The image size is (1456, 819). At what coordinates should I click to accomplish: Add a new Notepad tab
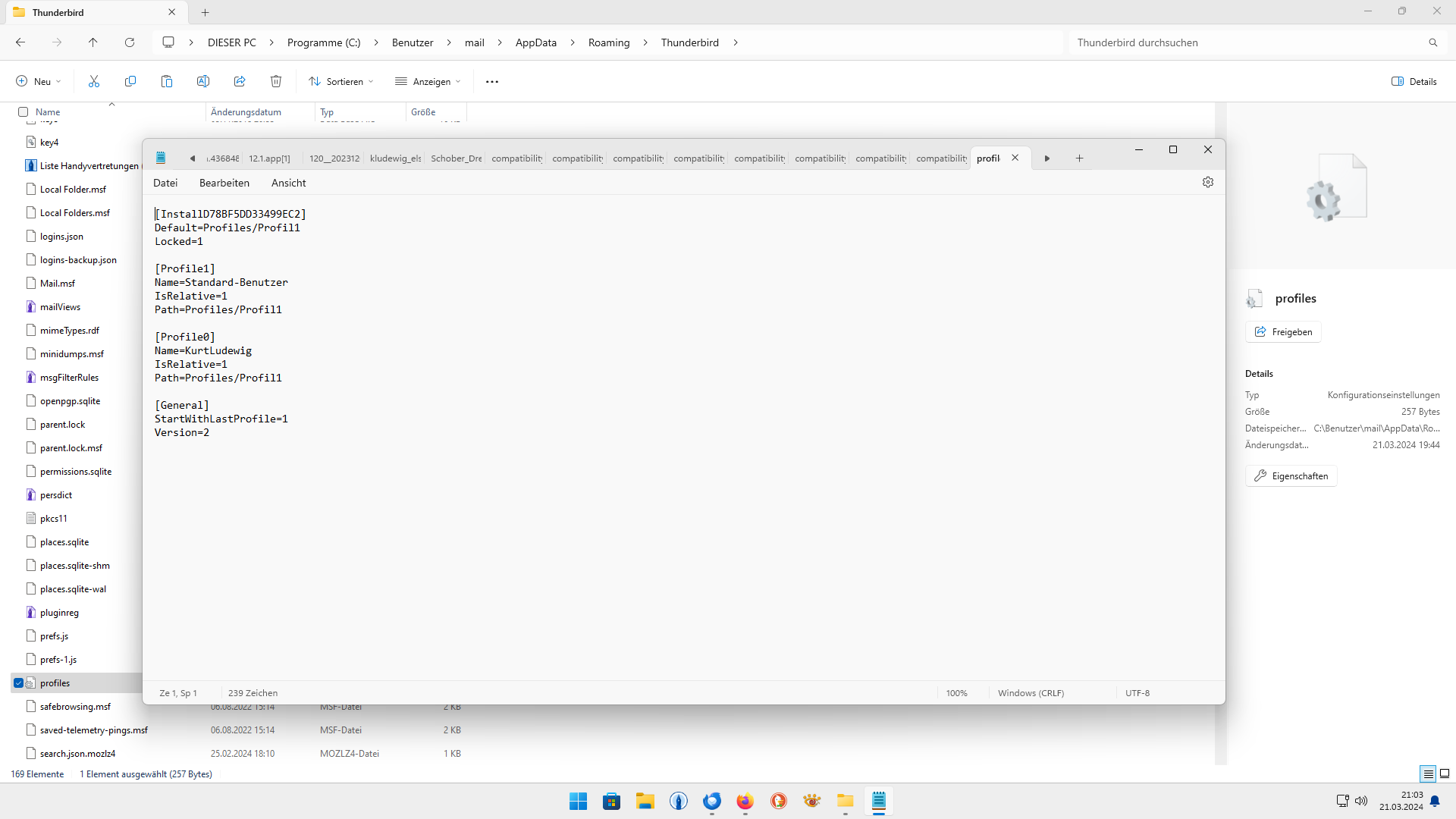(1079, 158)
